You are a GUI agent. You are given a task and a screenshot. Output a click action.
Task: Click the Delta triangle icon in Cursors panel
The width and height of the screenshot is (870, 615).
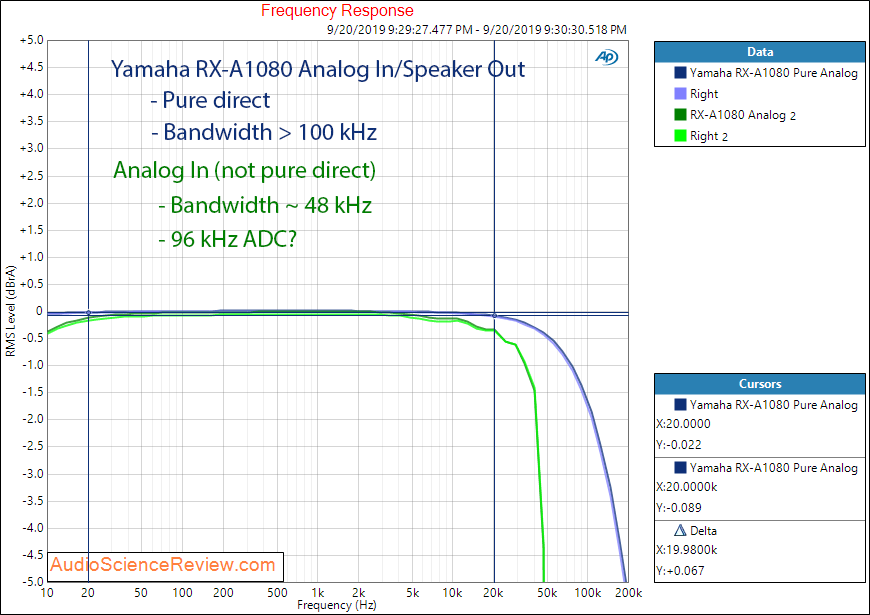point(680,531)
